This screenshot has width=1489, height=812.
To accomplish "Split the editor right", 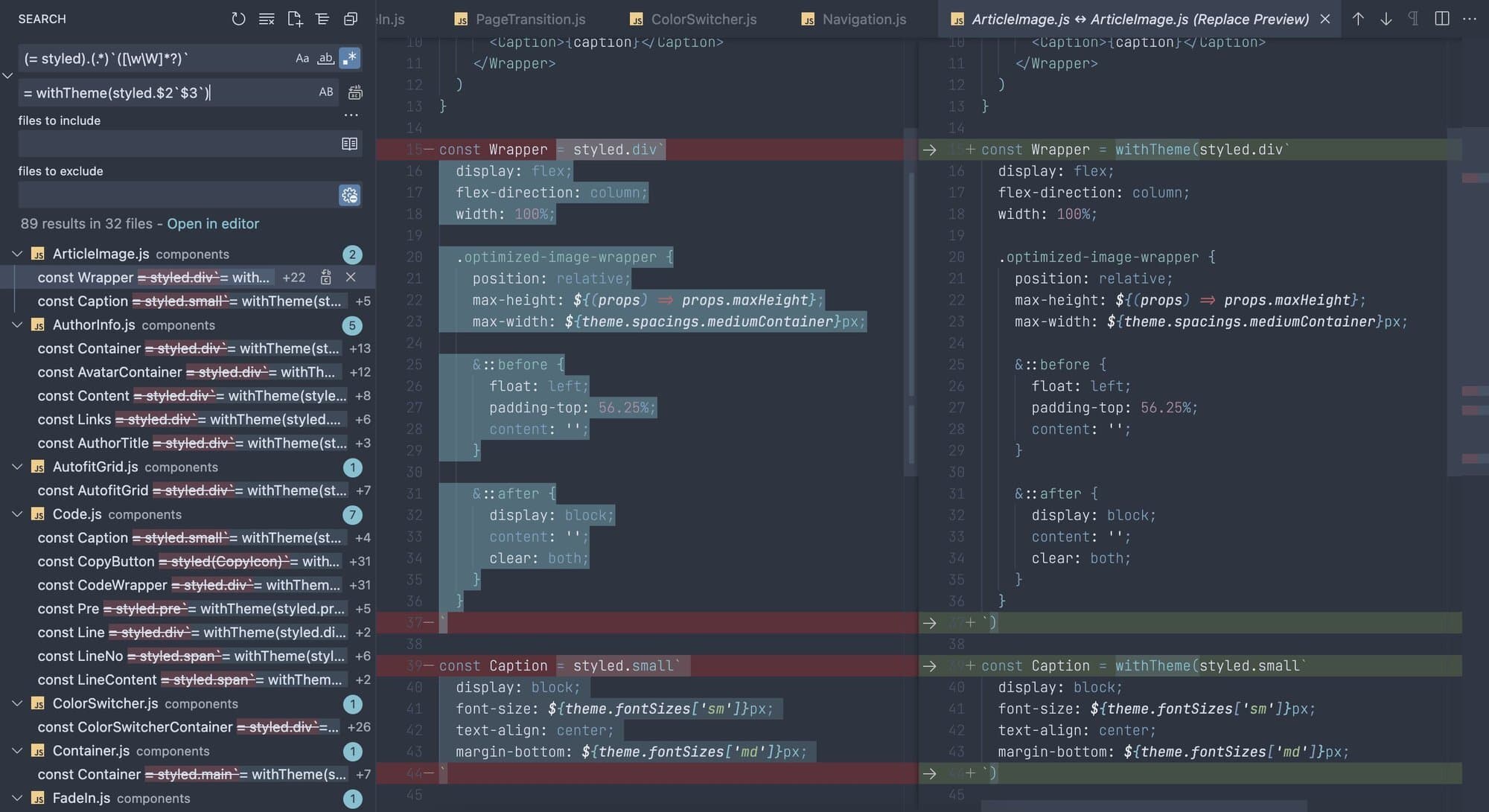I will (1442, 19).
